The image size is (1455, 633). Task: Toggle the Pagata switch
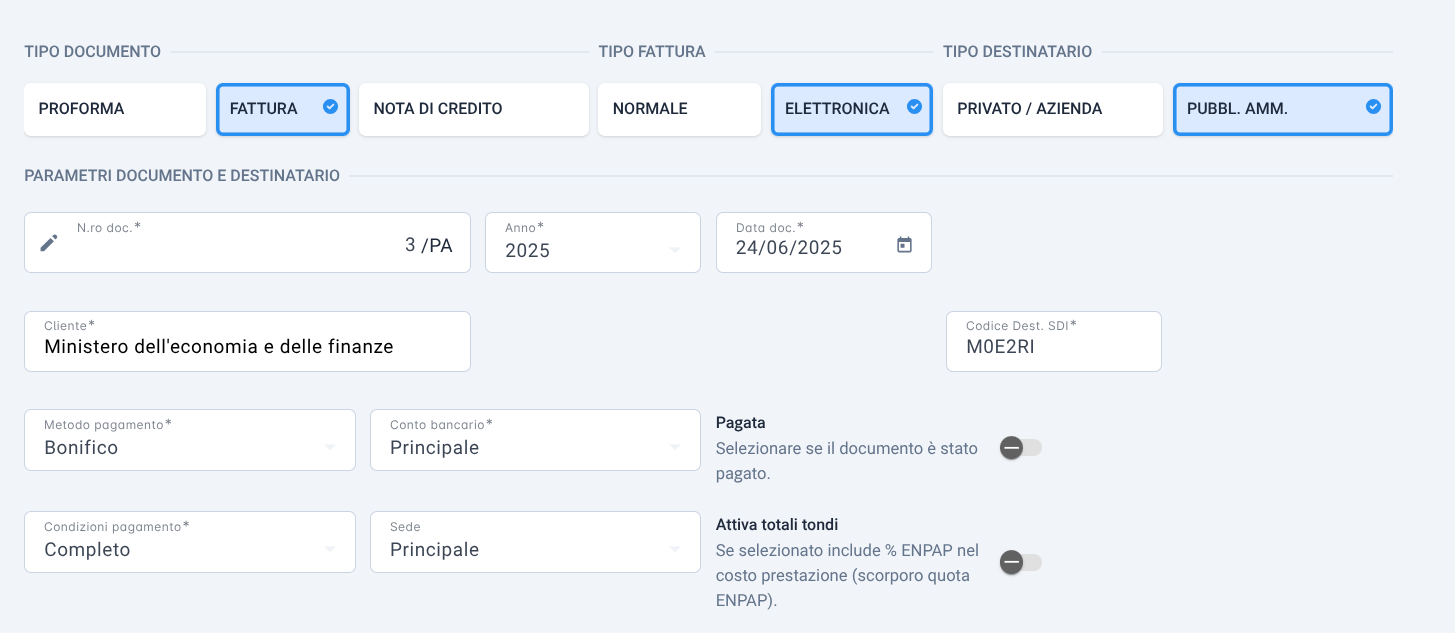coord(1021,448)
